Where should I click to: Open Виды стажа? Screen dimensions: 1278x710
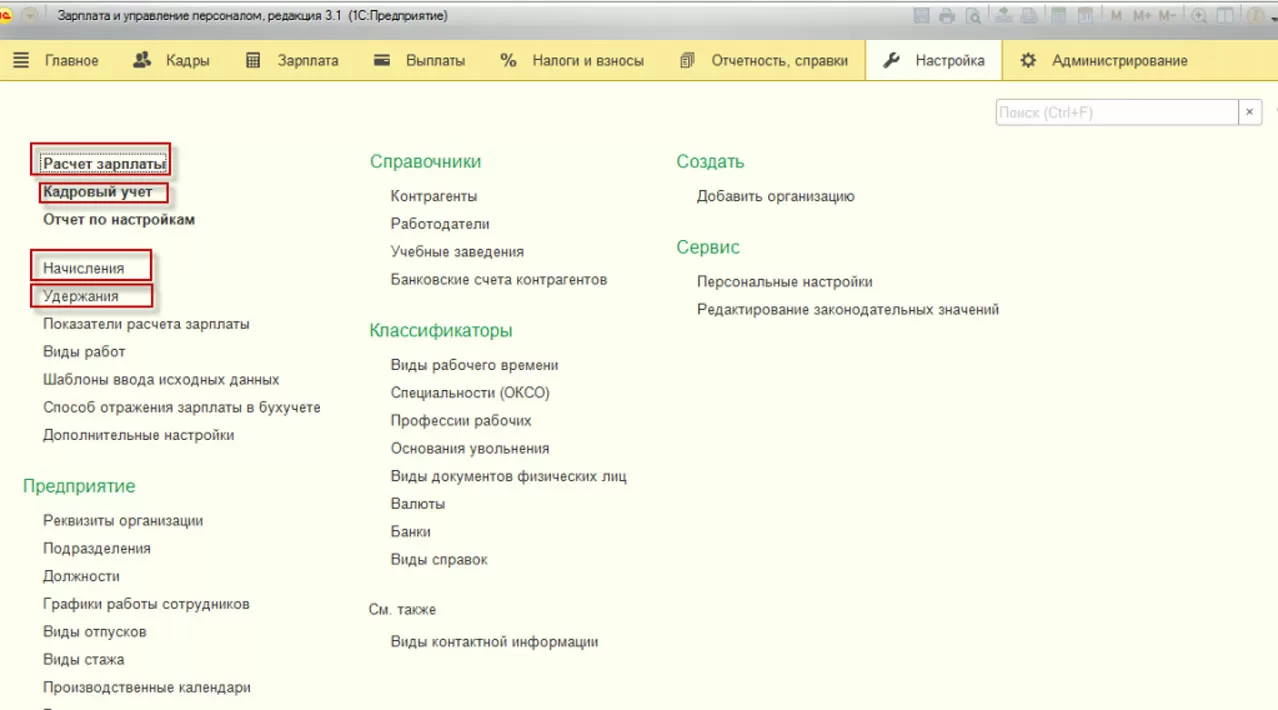pyautogui.click(x=84, y=660)
